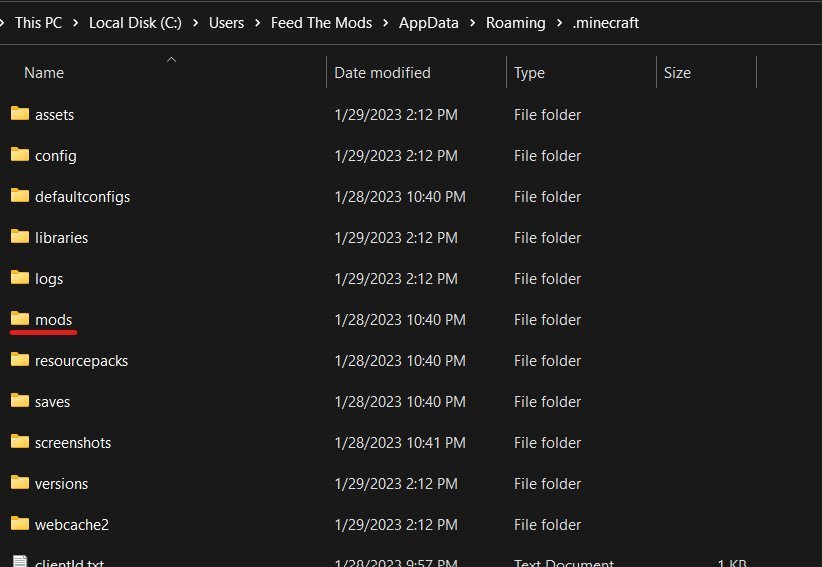Expand chevron after AppData breadcrumb
Image resolution: width=822 pixels, height=567 pixels.
point(472,23)
